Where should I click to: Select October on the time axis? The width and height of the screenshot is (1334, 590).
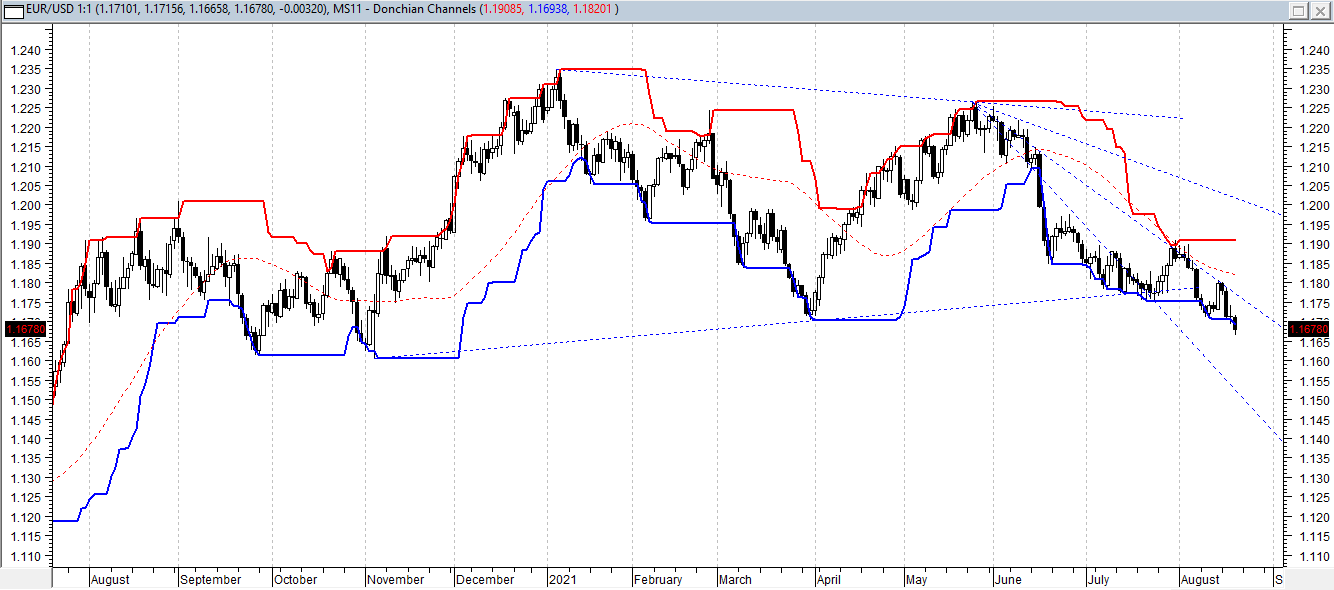pos(296,580)
